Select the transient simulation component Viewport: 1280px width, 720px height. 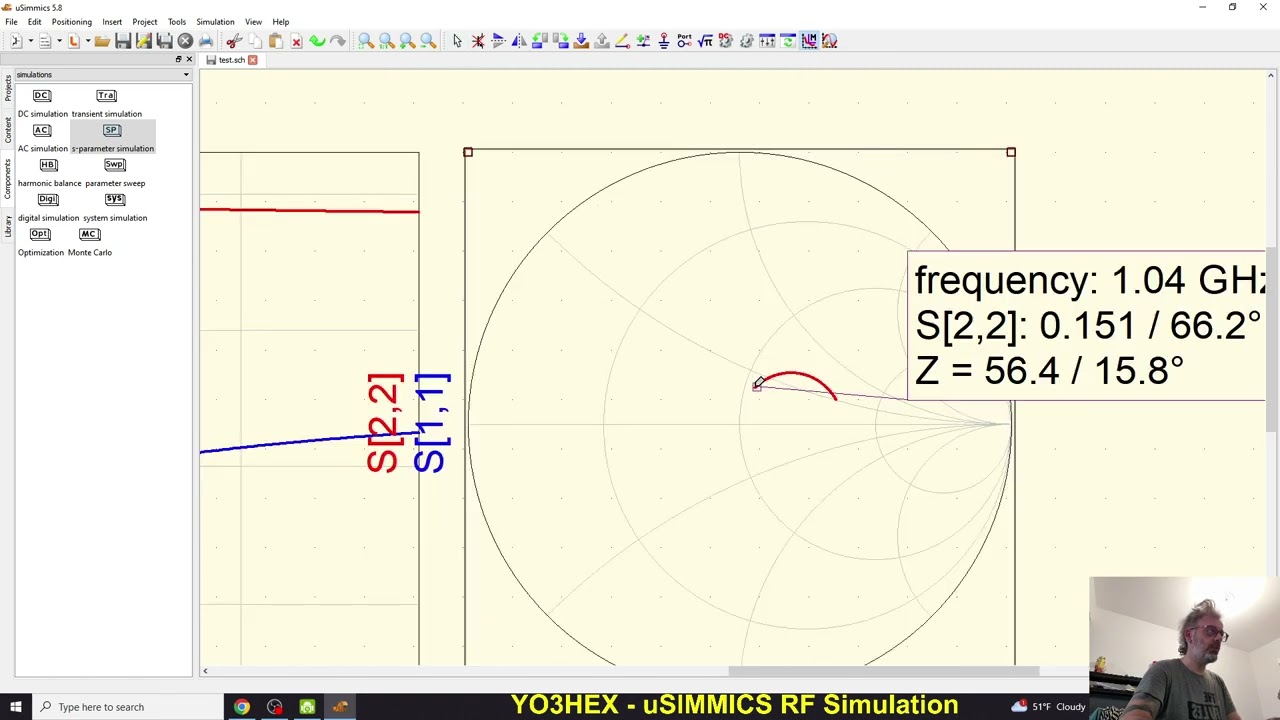coord(106,103)
